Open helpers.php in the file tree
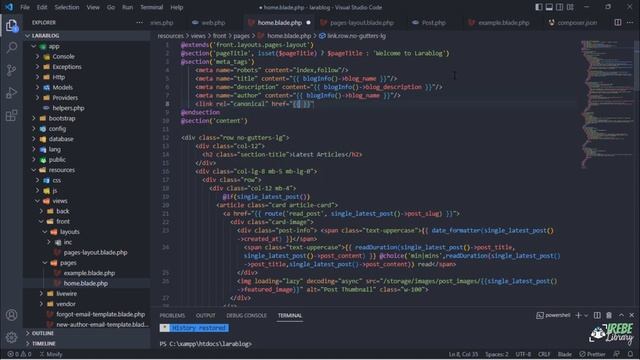 [x=87, y=108]
